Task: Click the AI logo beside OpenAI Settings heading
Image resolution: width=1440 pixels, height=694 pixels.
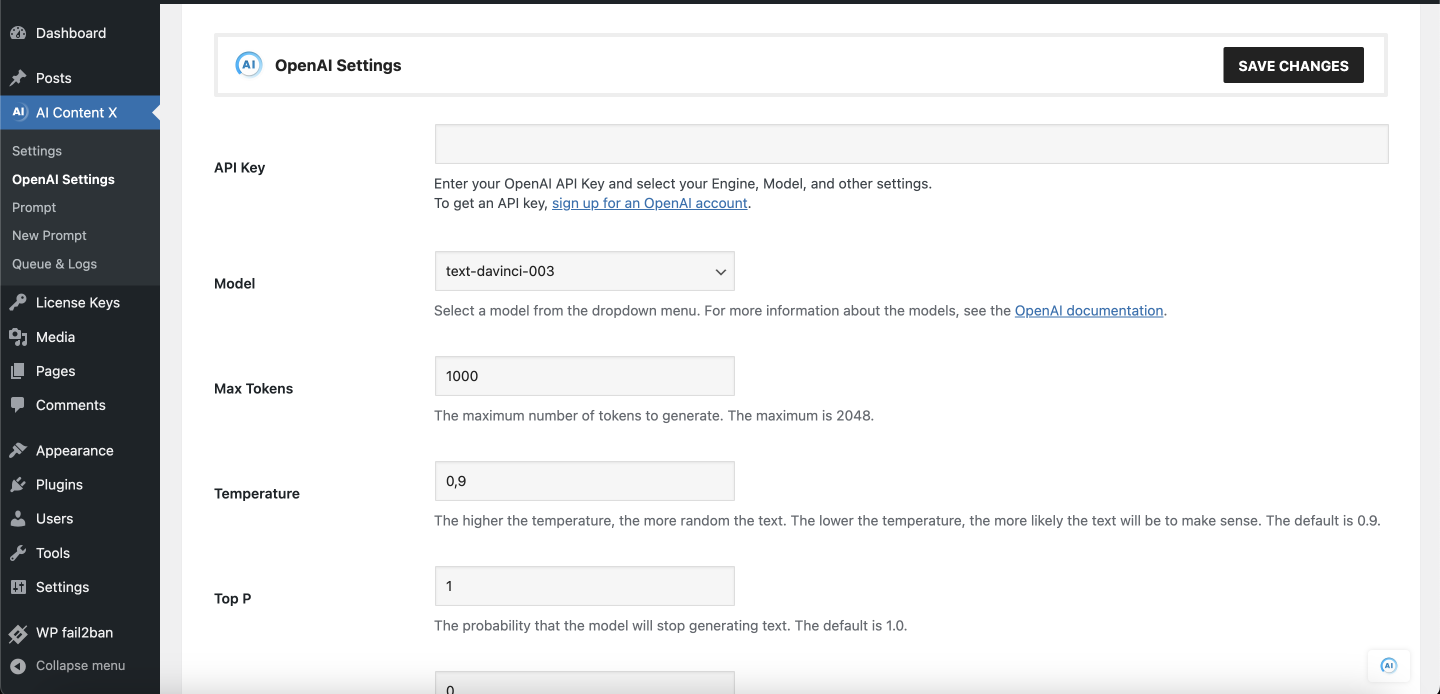Action: click(x=248, y=65)
